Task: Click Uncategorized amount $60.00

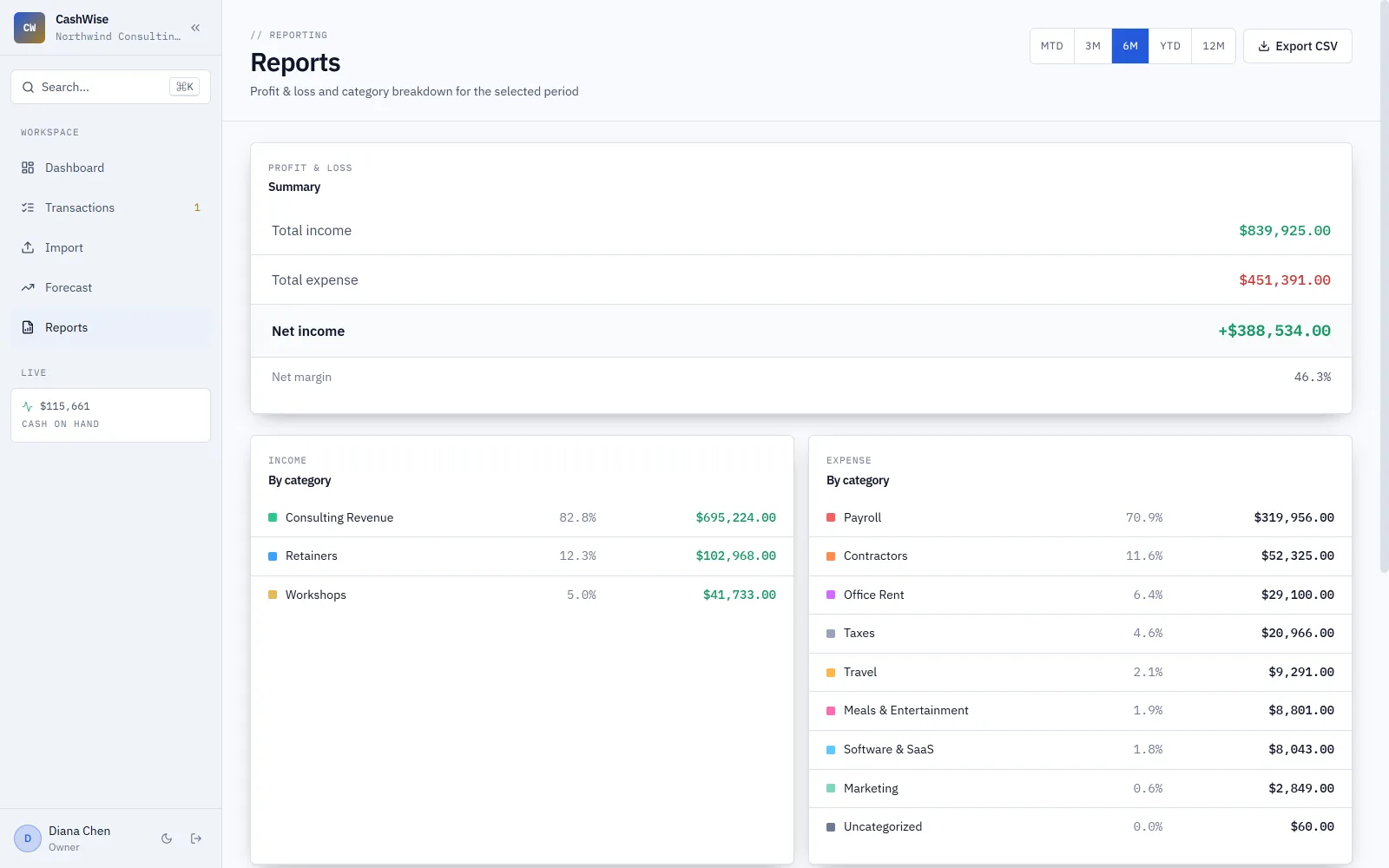Action: coord(1313,826)
